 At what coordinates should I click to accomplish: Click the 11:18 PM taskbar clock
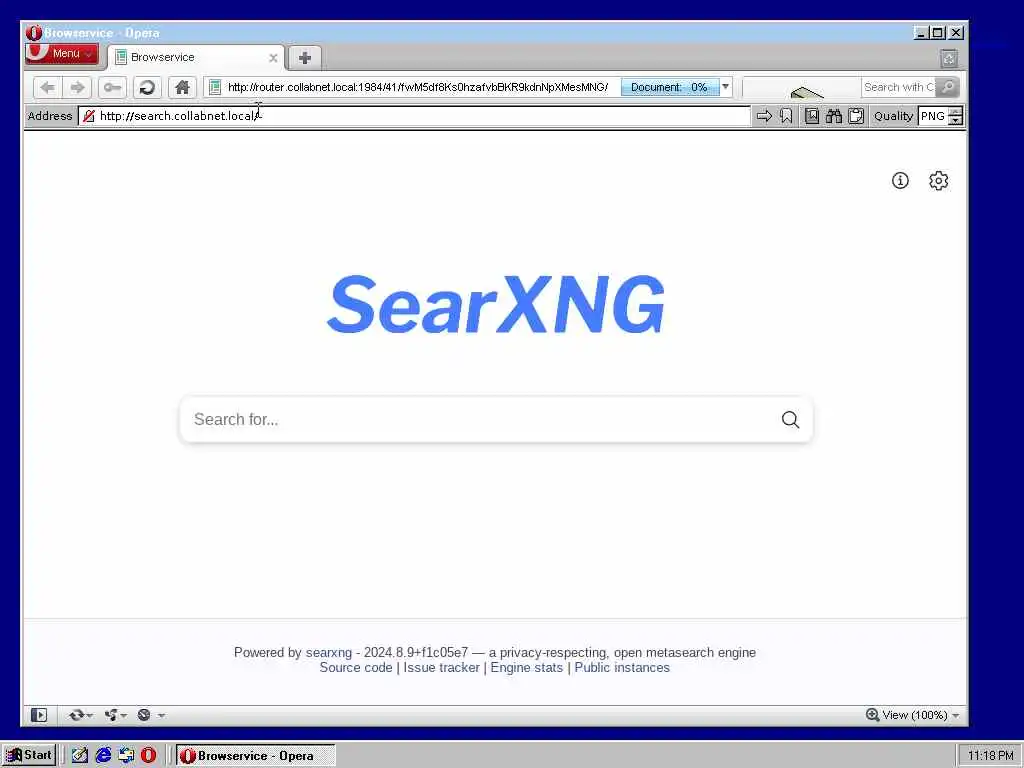[x=990, y=756]
